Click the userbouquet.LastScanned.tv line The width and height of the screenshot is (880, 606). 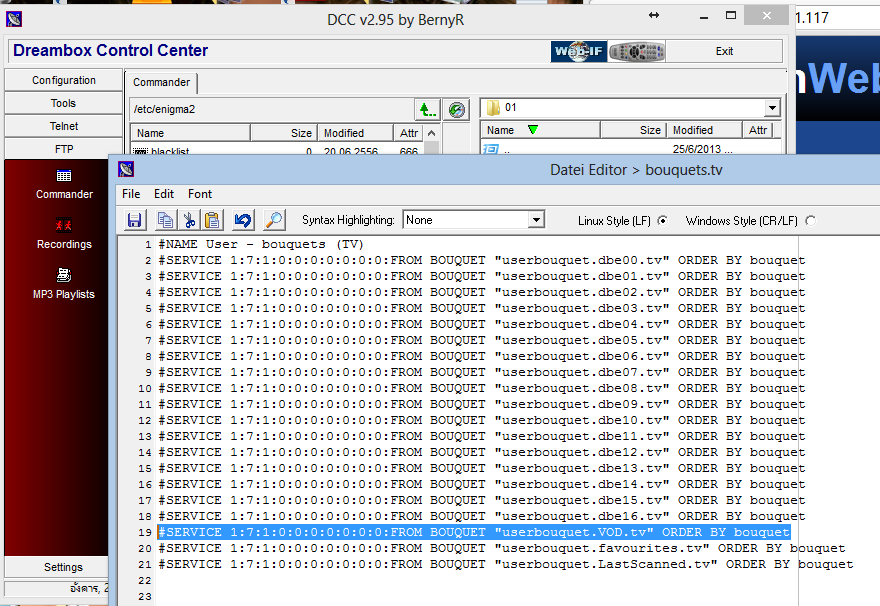(x=506, y=564)
